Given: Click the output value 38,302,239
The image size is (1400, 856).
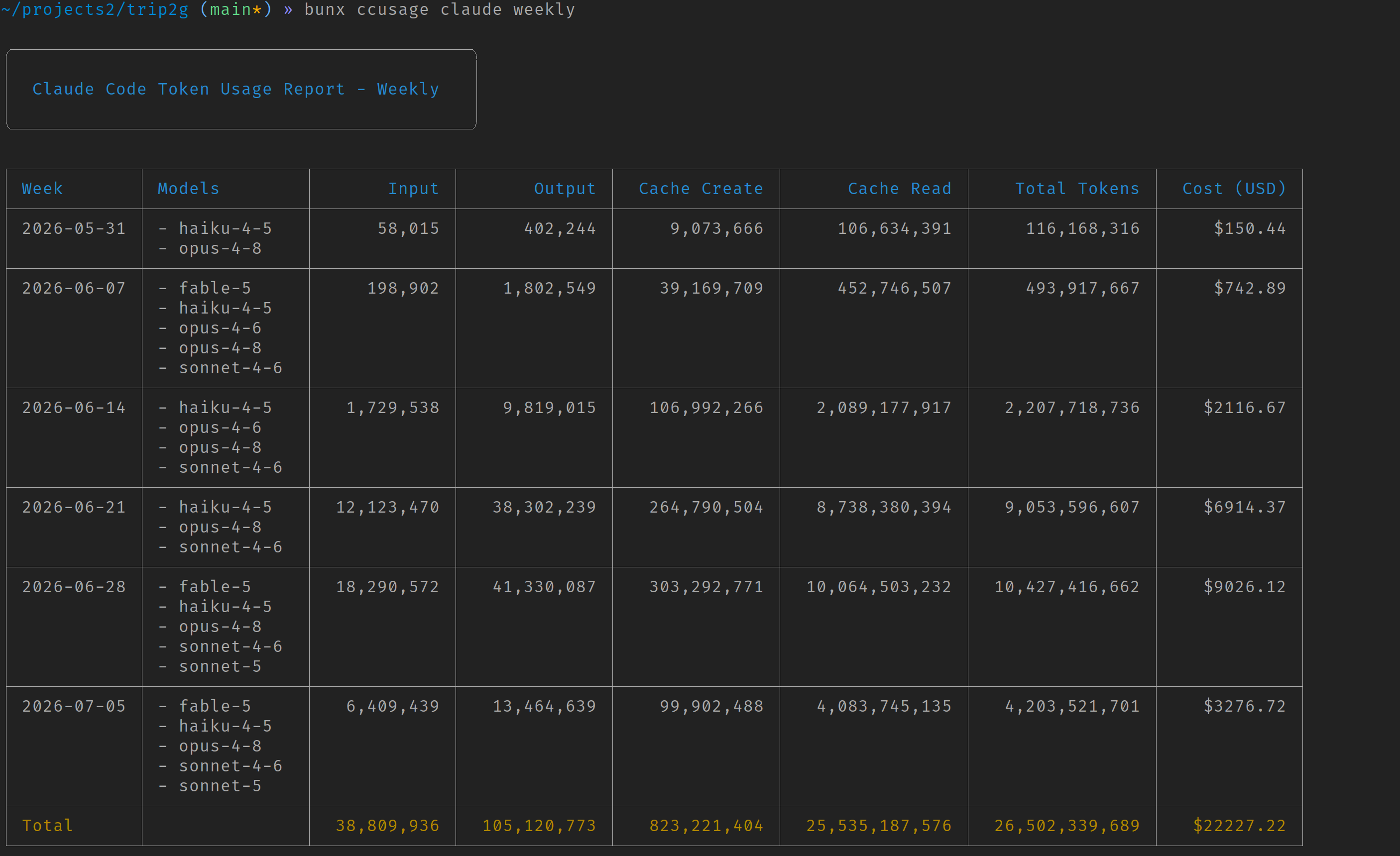Looking at the screenshot, I should [544, 507].
